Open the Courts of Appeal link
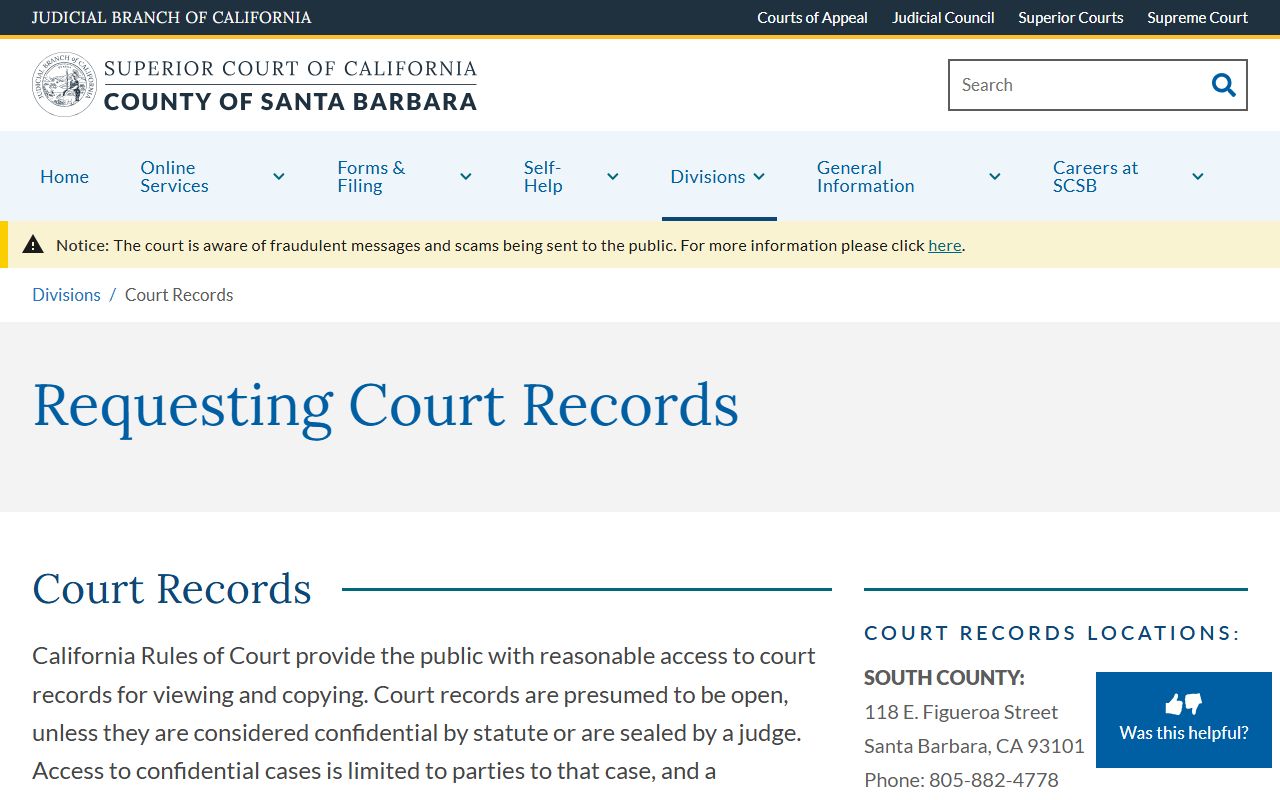 (812, 18)
